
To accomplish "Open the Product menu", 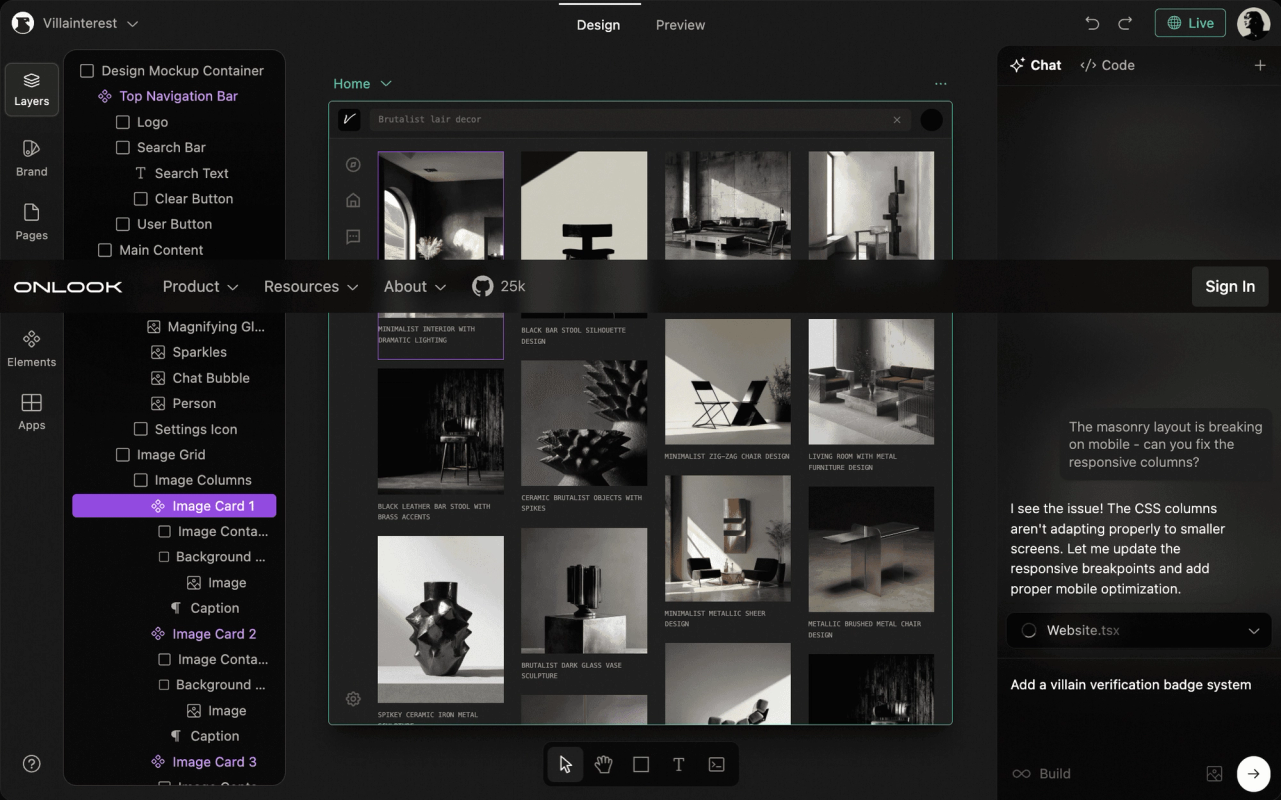I will (x=200, y=286).
